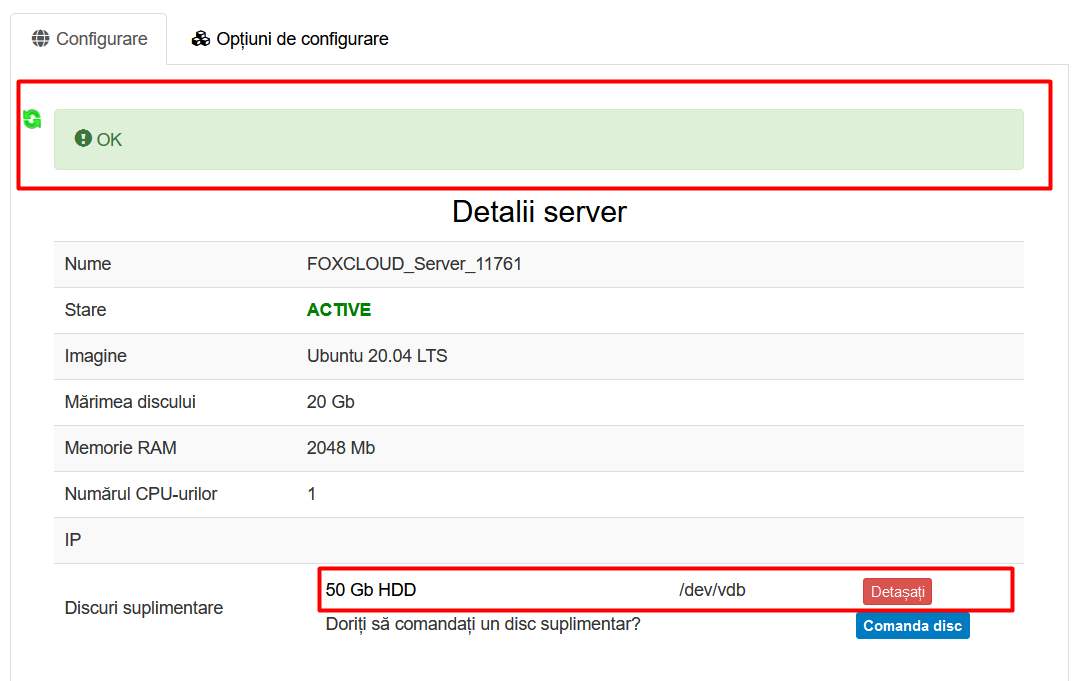Click the globe icon on Configurare tab

pyautogui.click(x=40, y=39)
